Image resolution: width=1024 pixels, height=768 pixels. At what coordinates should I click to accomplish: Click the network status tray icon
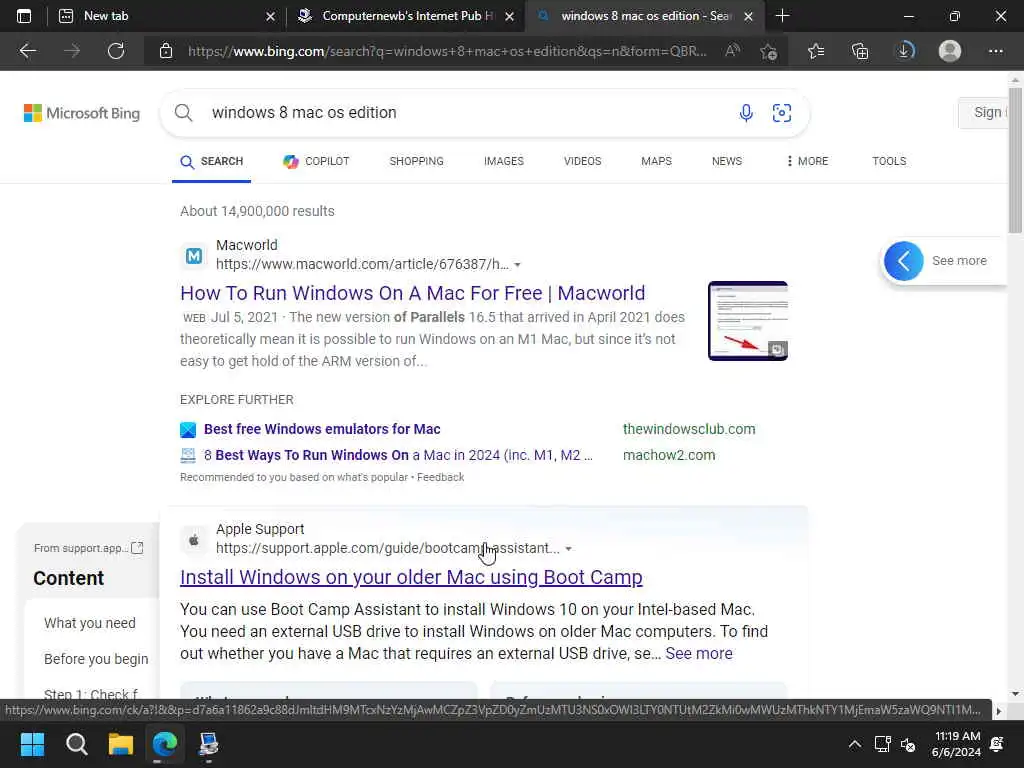882,744
